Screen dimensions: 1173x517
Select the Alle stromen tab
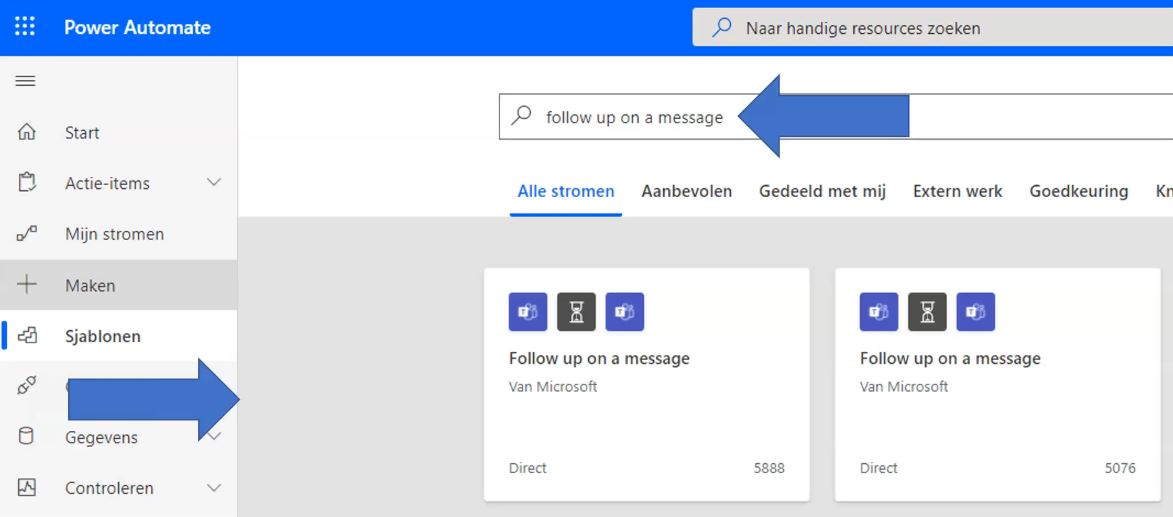(x=566, y=192)
